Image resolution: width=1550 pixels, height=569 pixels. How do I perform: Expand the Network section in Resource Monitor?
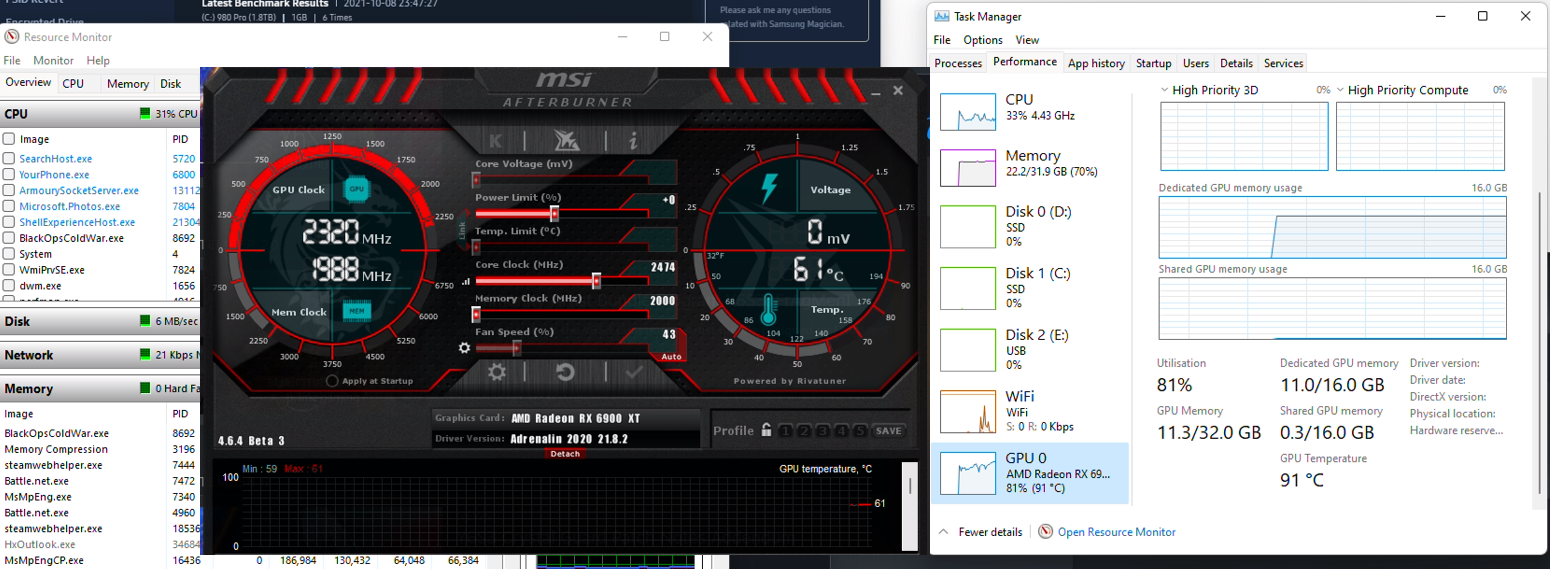tap(100, 355)
